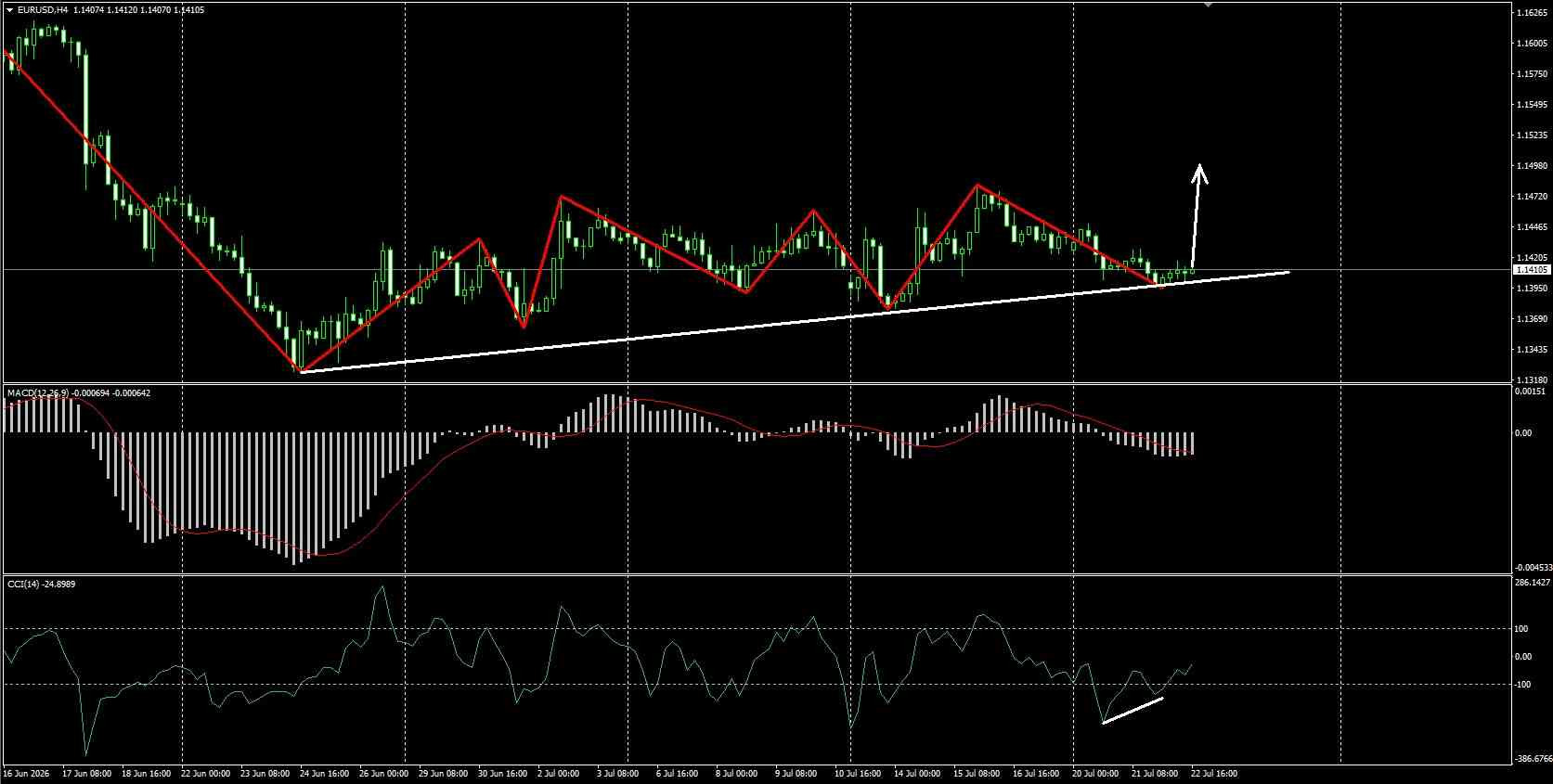Click the 22 Jul 16:00 time label
1553x784 pixels.
tap(1214, 773)
